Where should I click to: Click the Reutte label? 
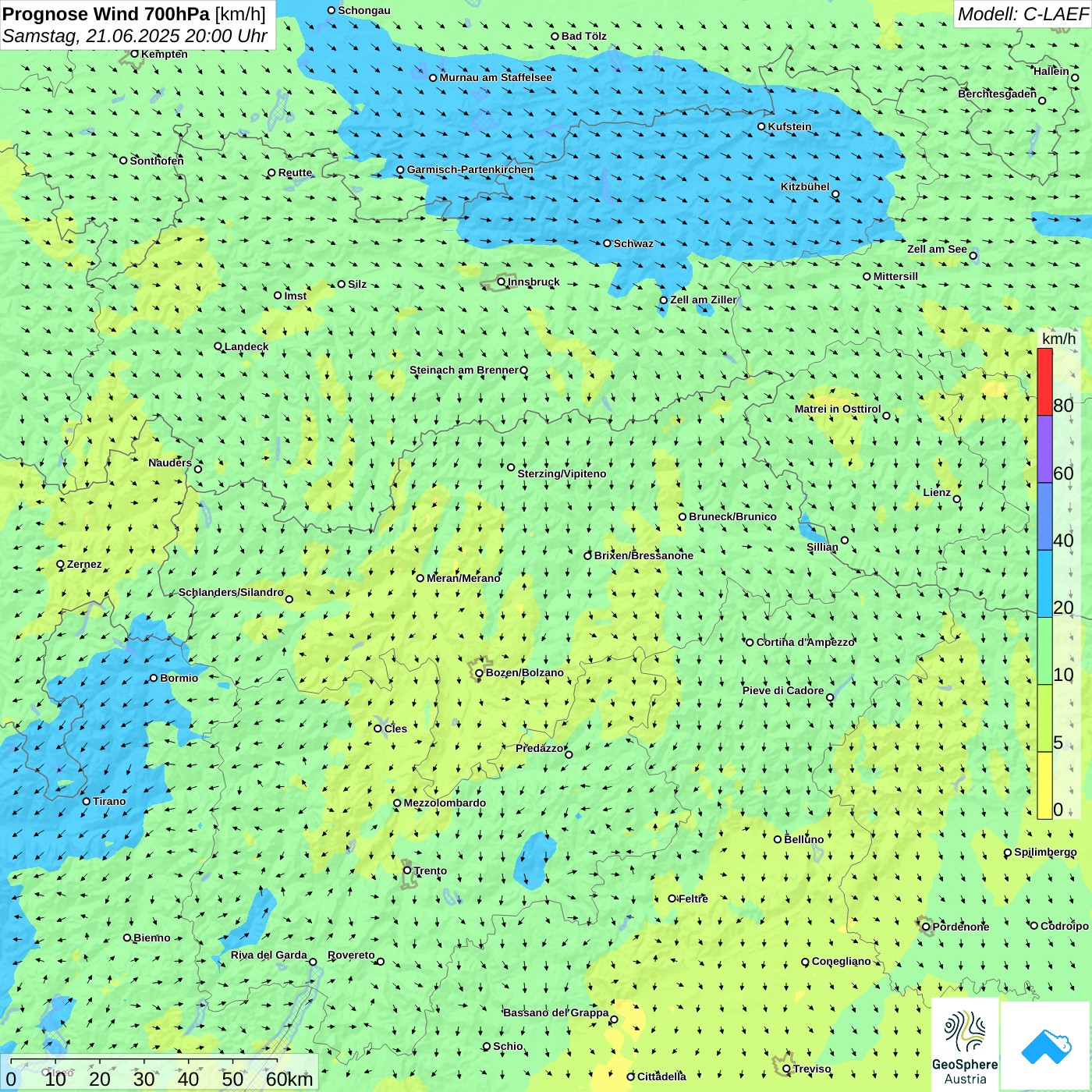point(295,173)
